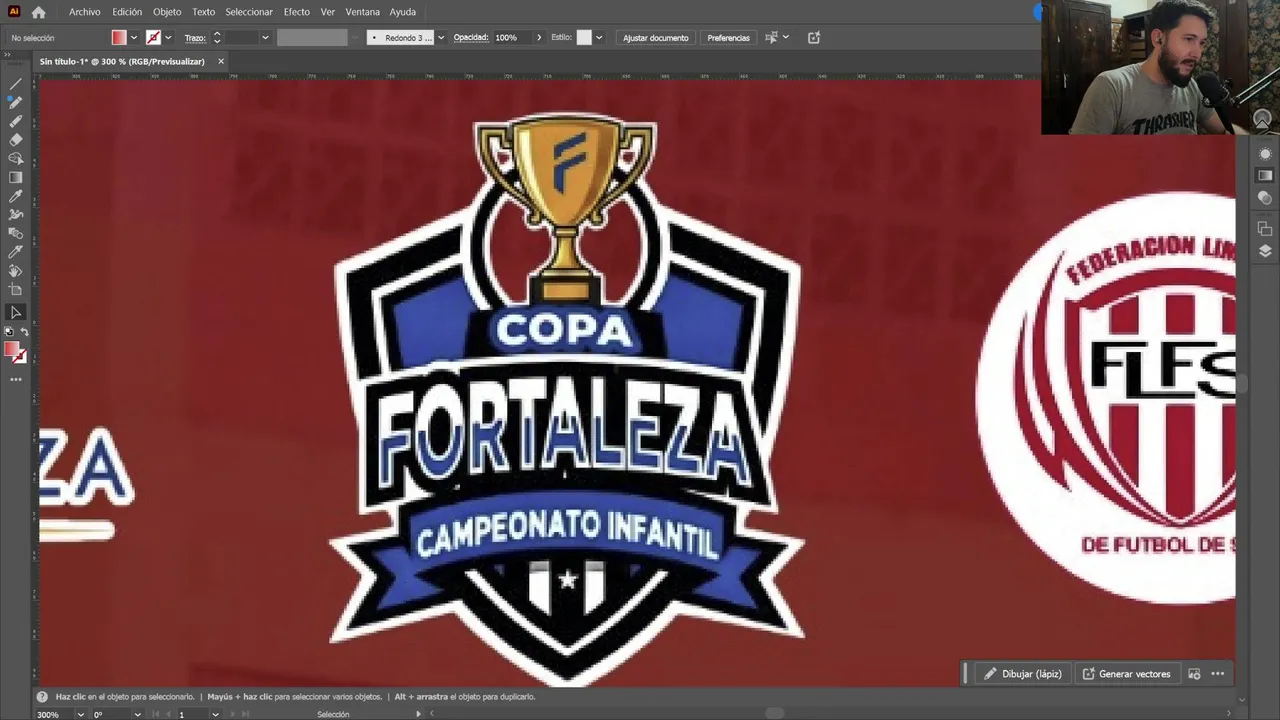Select the Puppet Warp tool
1280x720 pixels.
pos(15,215)
